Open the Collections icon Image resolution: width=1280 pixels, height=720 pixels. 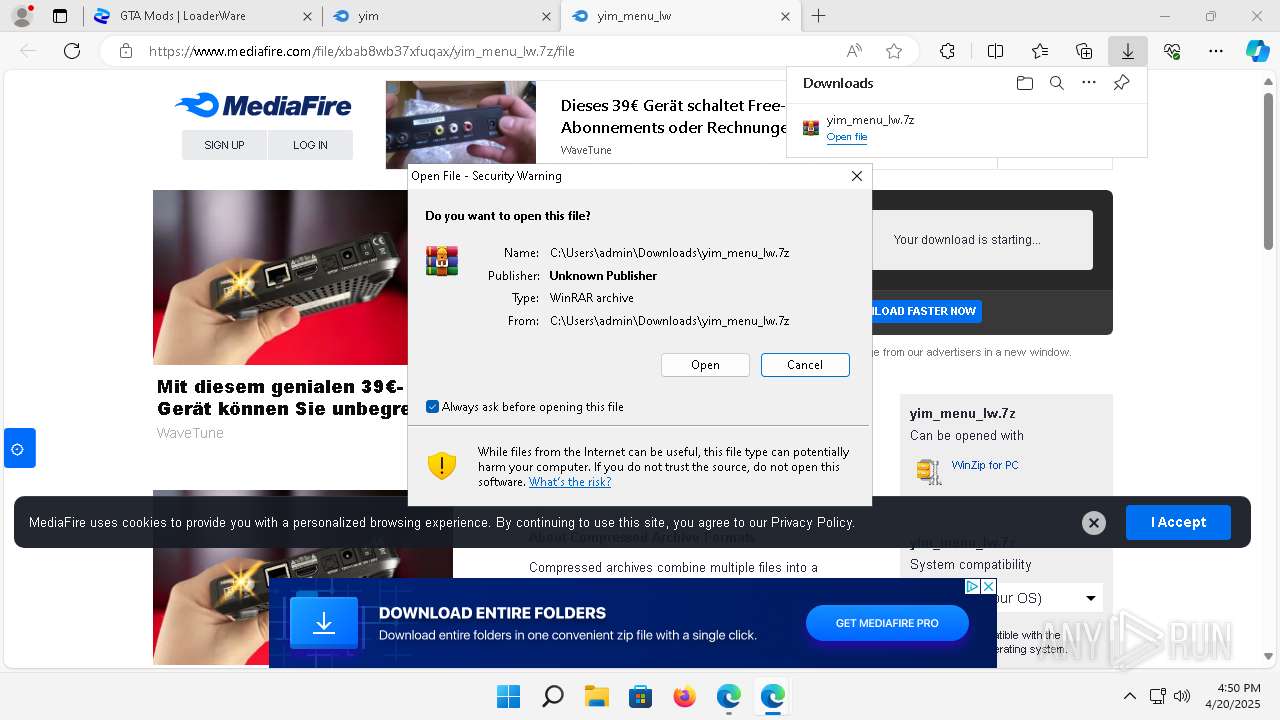(1084, 51)
